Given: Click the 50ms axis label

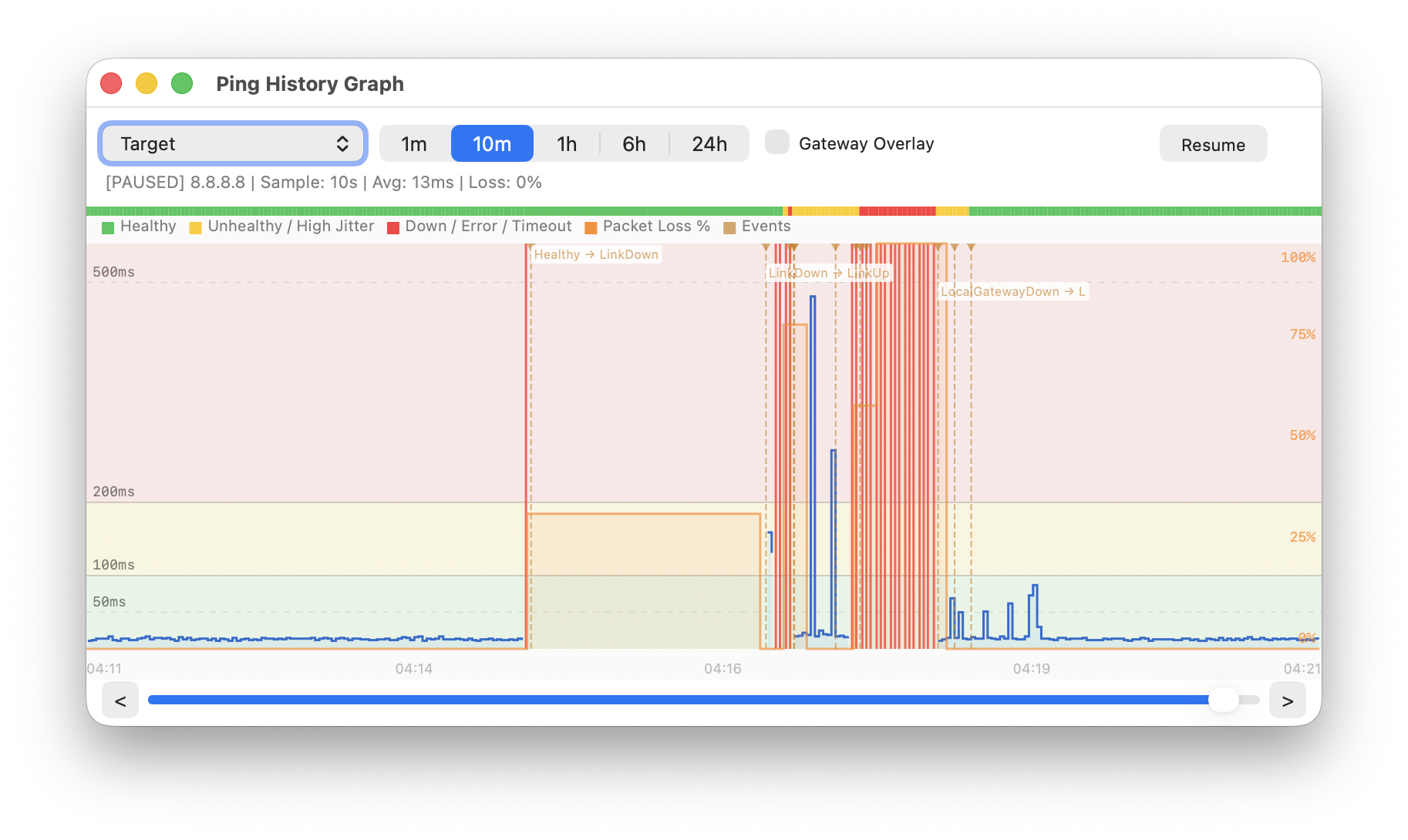Looking at the screenshot, I should [109, 602].
